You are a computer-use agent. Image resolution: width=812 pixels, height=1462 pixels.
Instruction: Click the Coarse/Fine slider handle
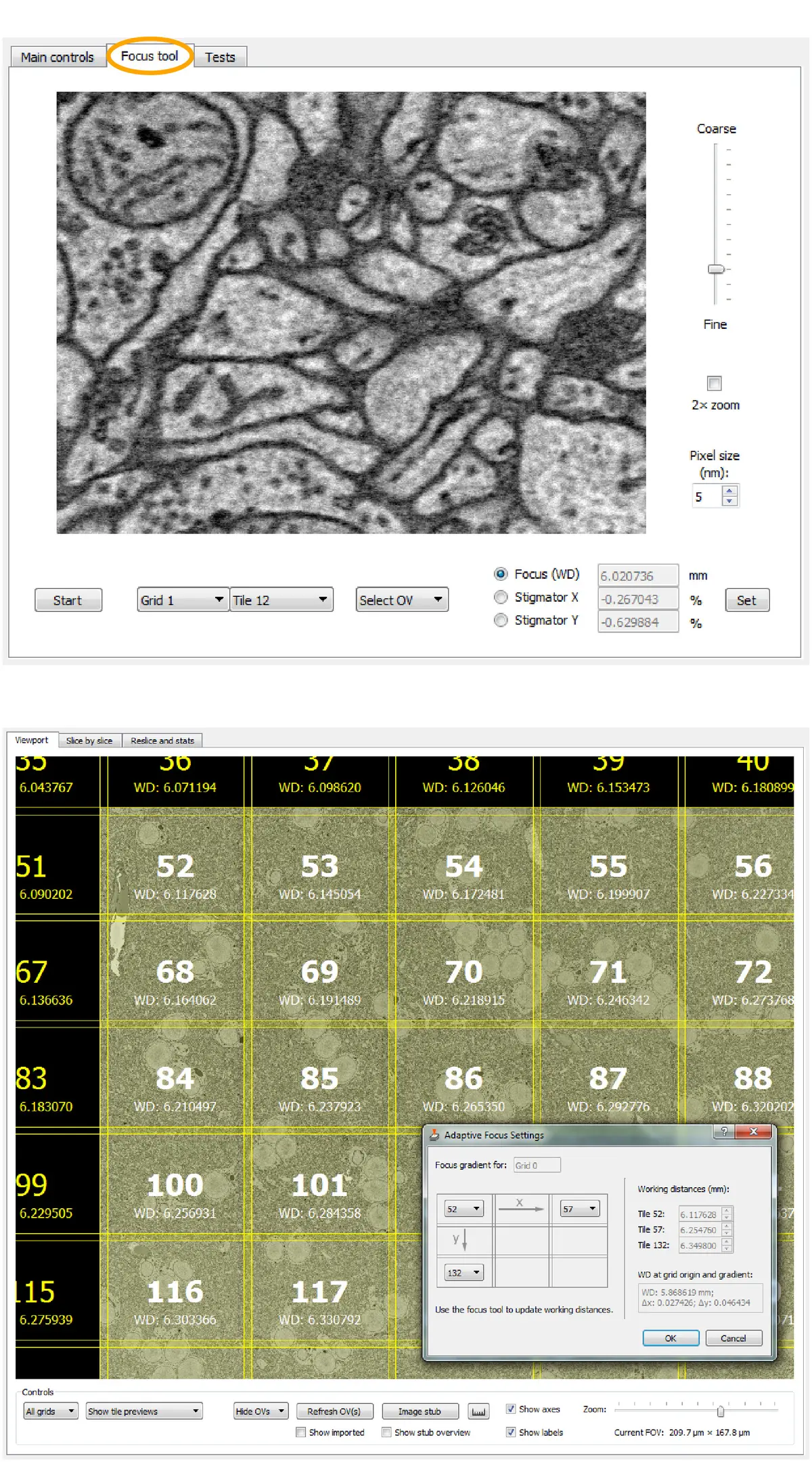[x=716, y=269]
